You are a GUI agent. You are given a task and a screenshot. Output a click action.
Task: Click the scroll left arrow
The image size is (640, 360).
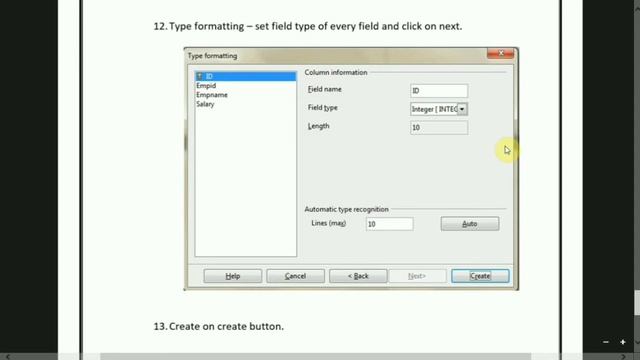coord(7,357)
